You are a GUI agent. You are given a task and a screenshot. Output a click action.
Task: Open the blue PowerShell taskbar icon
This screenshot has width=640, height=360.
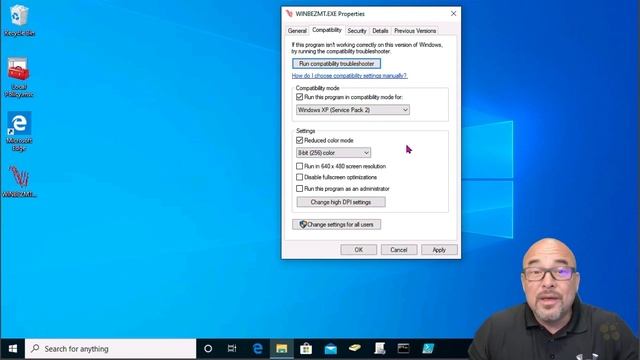point(428,349)
